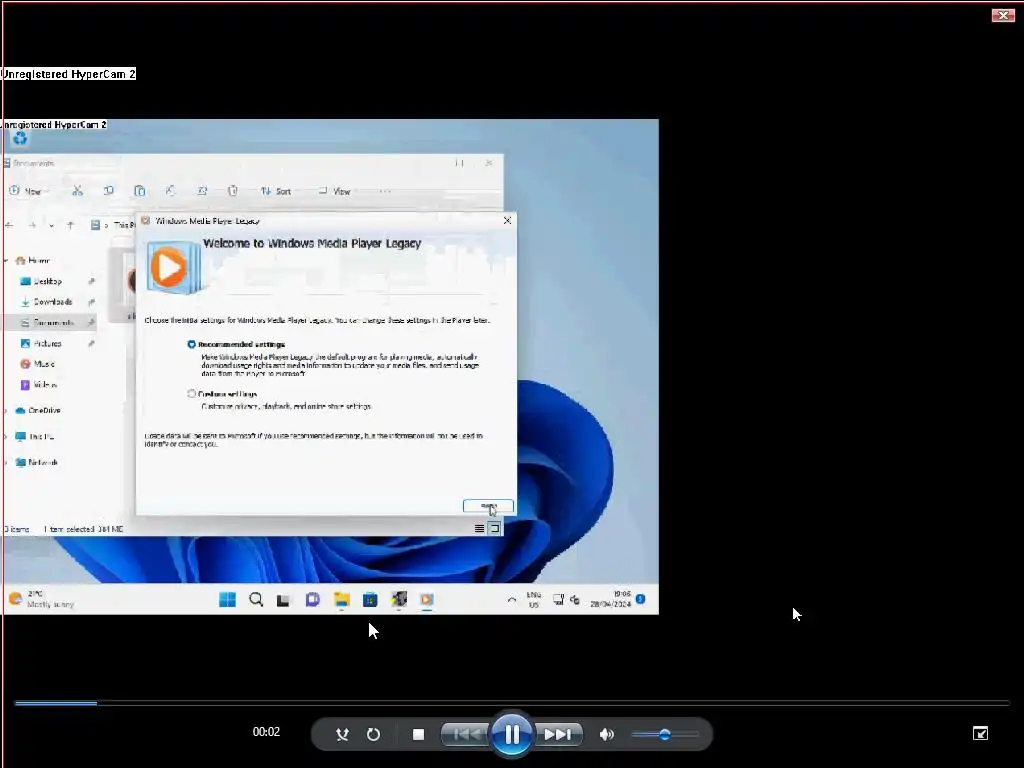This screenshot has height=768, width=1024.
Task: Select Videos in the Explorer sidebar
Action: pos(39,385)
